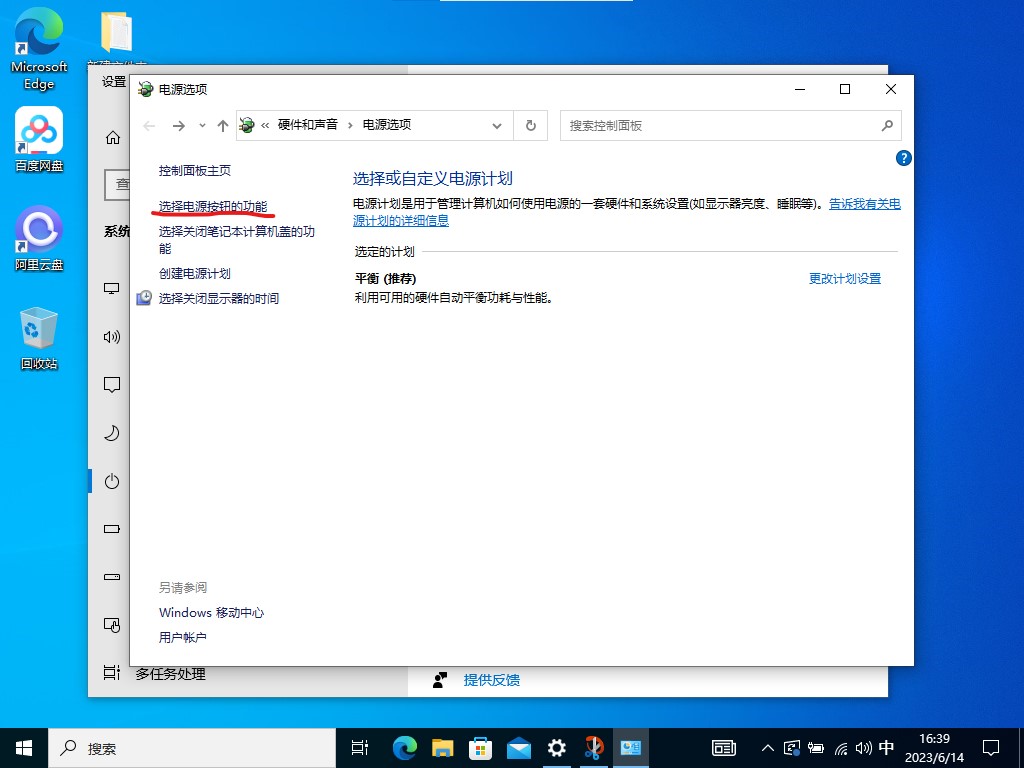Maximize the Power Options window

[x=845, y=89]
